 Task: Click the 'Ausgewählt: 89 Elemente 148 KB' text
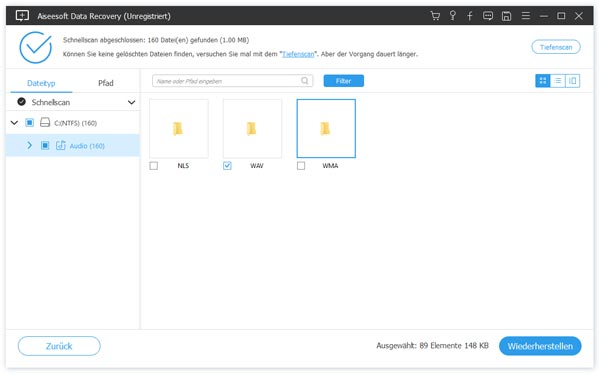(x=432, y=346)
